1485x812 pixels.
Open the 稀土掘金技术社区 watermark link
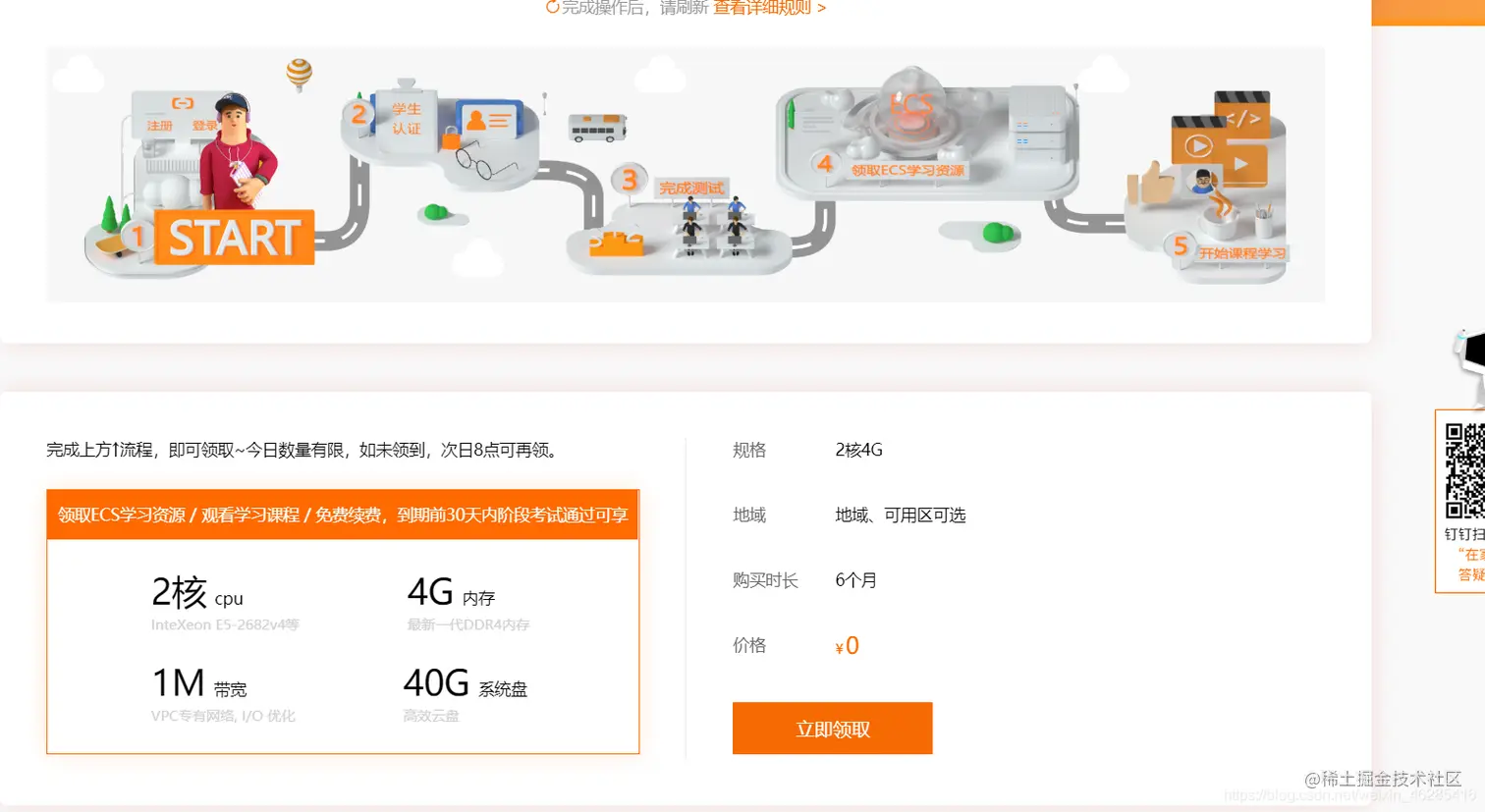[1384, 779]
